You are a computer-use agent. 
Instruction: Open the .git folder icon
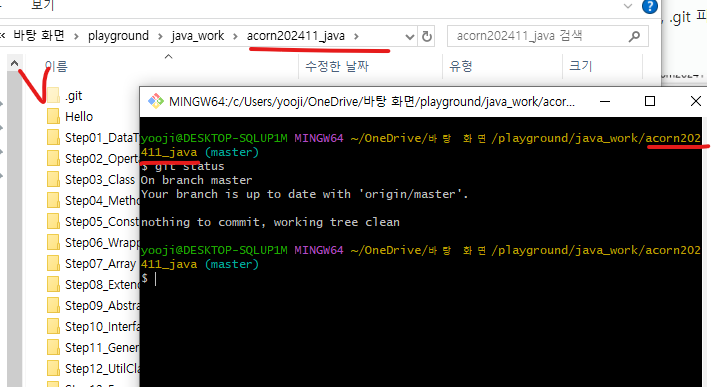pyautogui.click(x=54, y=95)
